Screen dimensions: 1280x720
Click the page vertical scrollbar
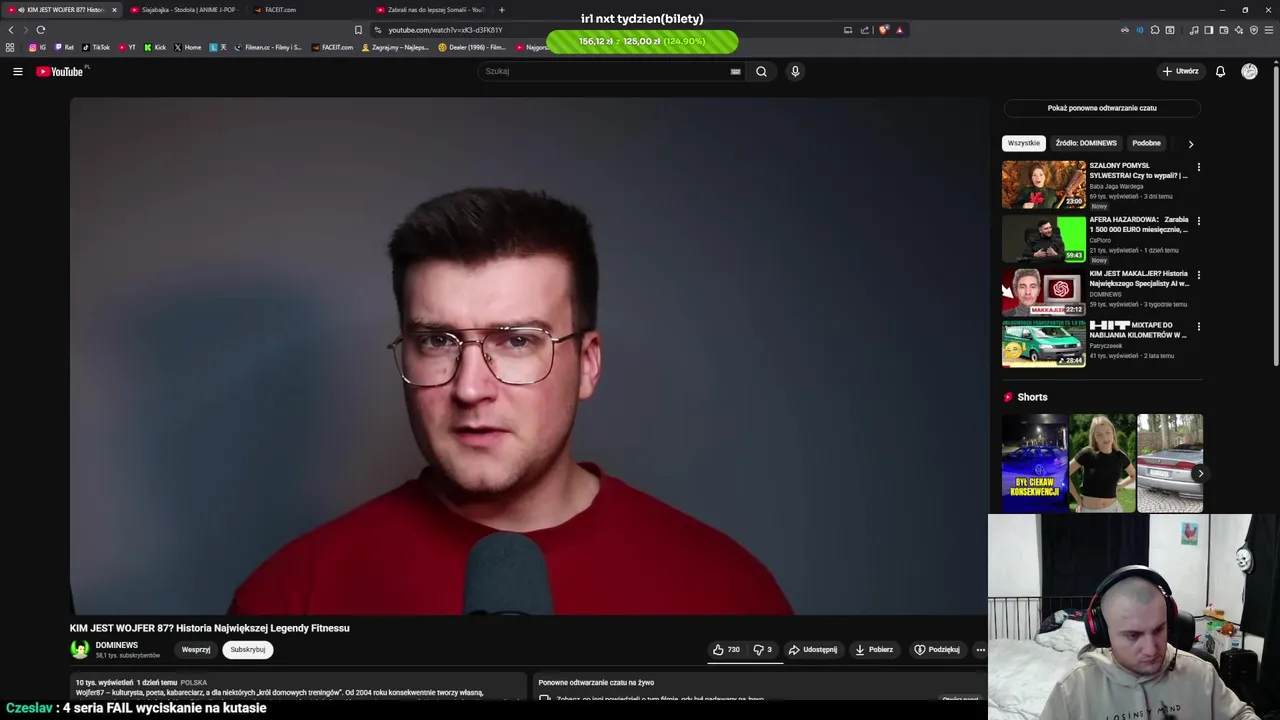tap(1276, 215)
